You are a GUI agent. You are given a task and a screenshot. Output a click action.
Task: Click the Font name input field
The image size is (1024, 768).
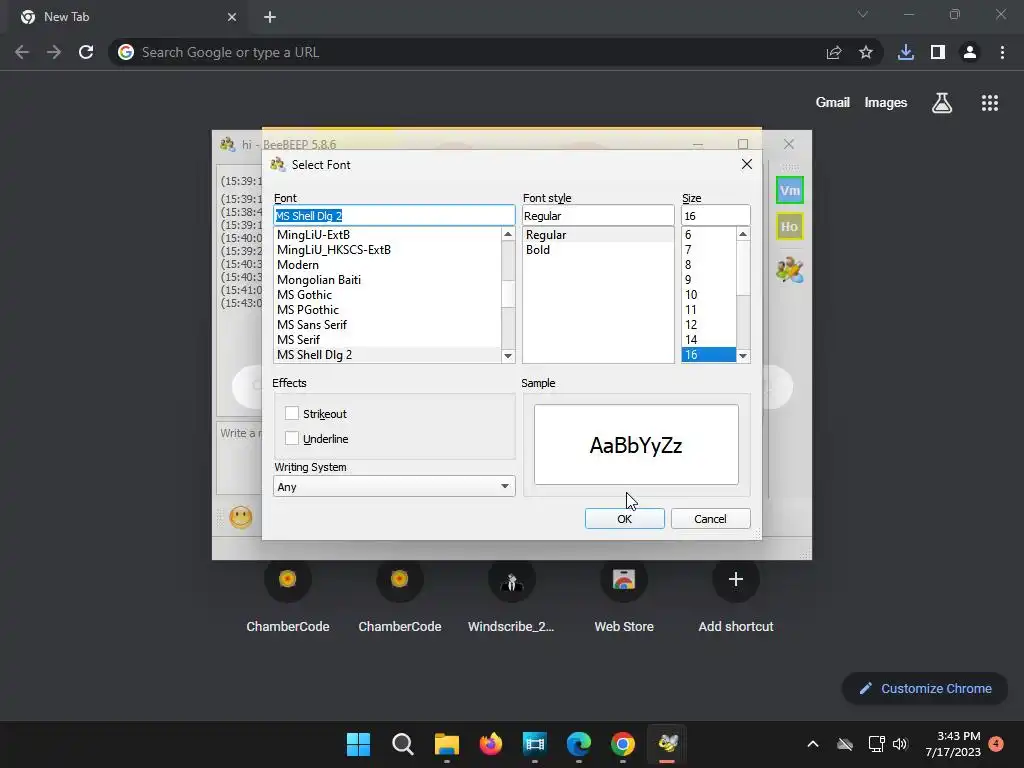(394, 216)
